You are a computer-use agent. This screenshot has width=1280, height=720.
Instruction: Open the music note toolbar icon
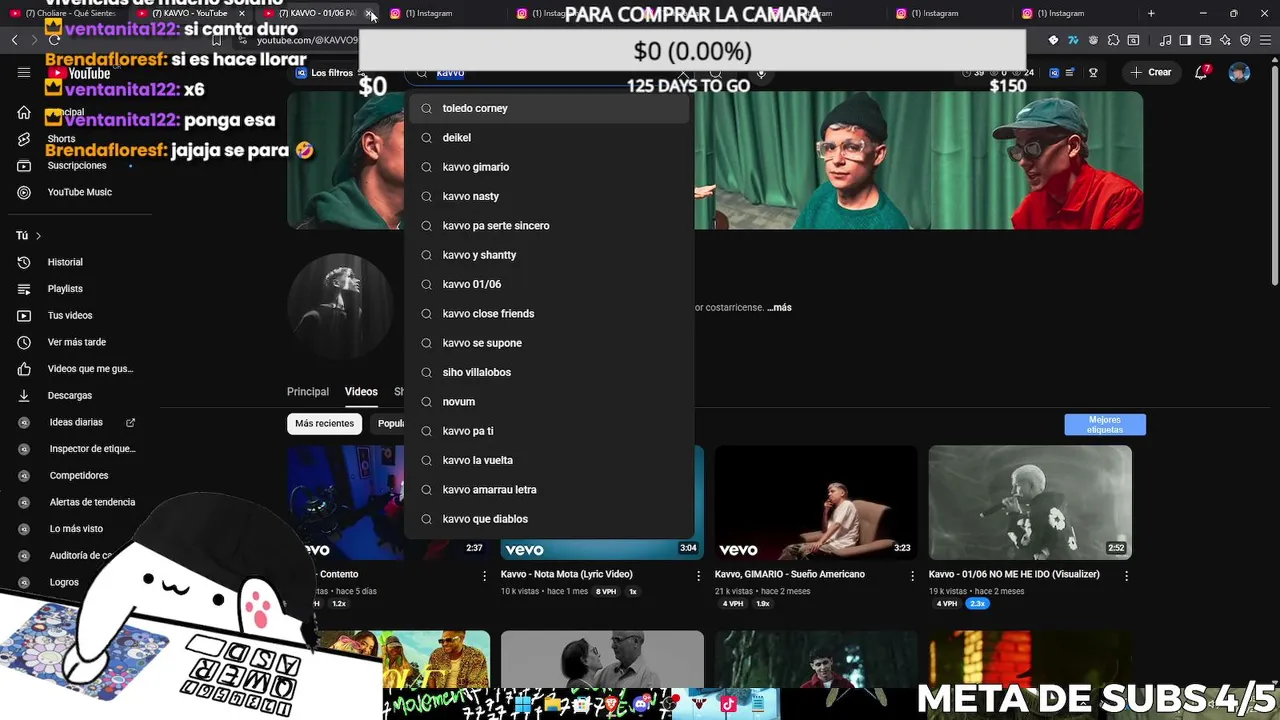(1166, 40)
